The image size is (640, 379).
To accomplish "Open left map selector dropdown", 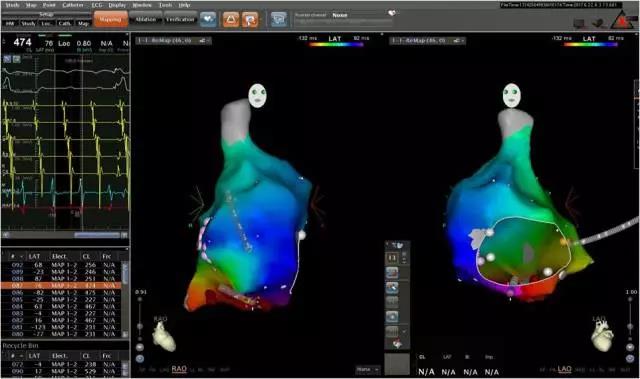I will click(173, 40).
